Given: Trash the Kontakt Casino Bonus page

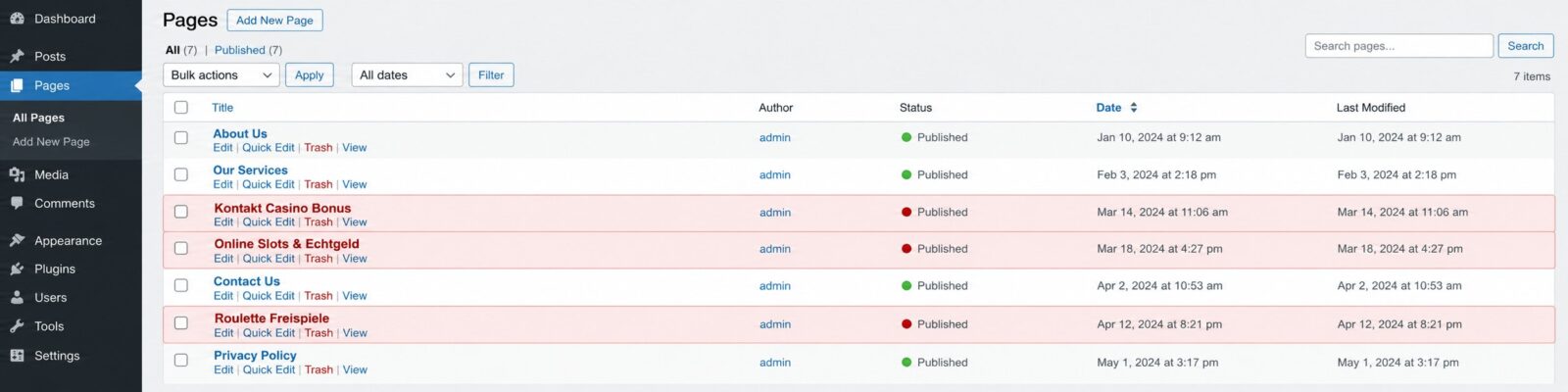Looking at the screenshot, I should coord(318,222).
